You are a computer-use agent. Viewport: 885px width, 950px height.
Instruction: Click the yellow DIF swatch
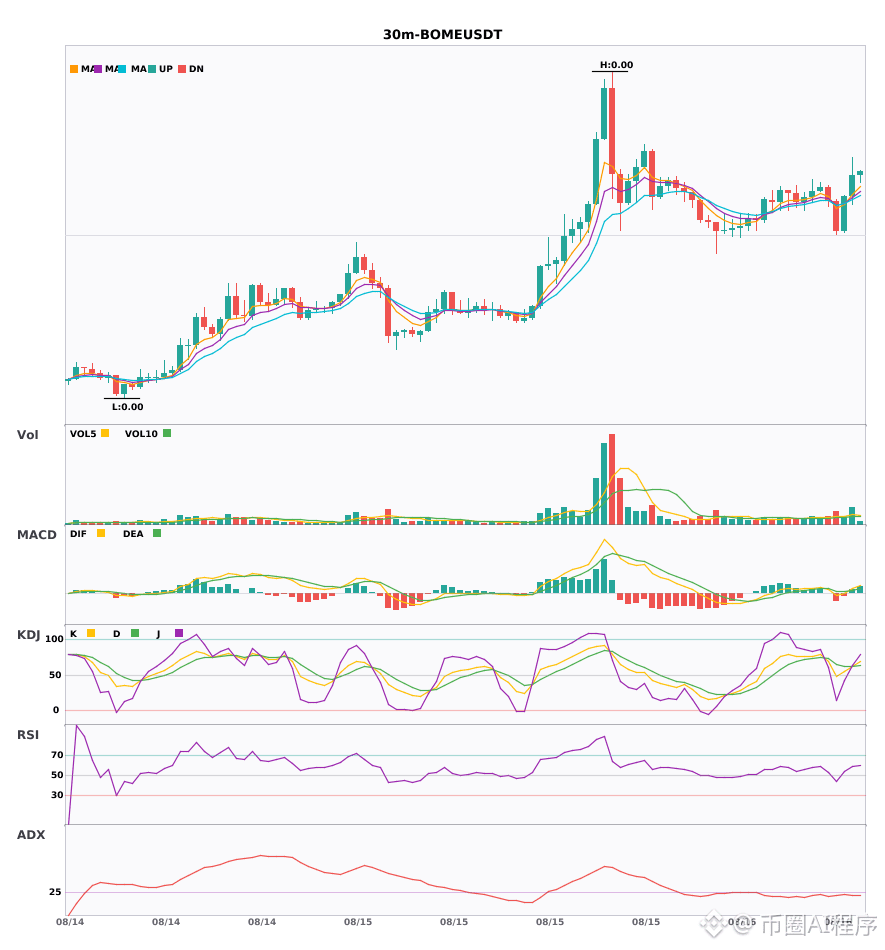pos(101,533)
